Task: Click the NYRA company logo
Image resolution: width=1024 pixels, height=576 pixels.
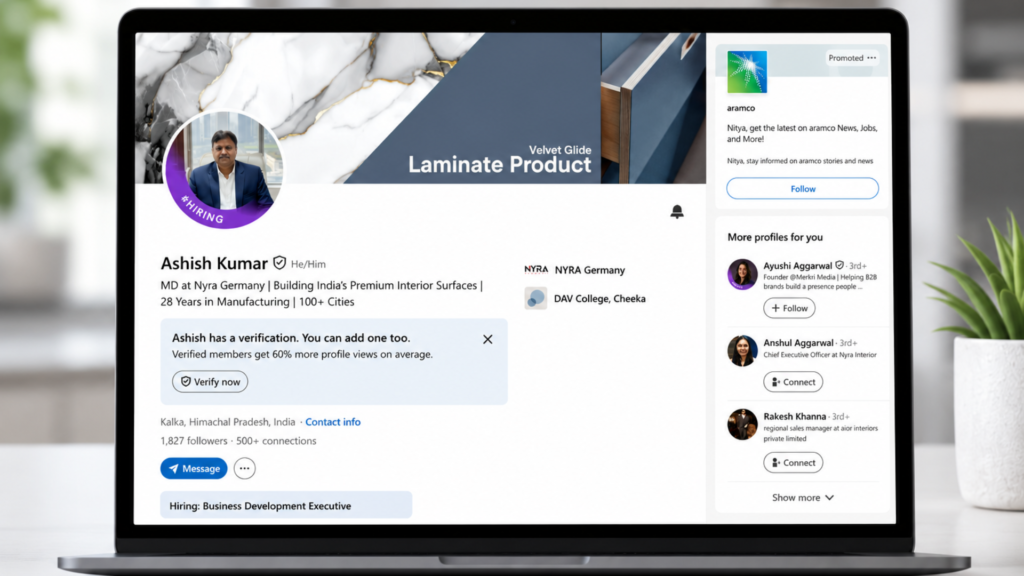Action: pos(536,269)
